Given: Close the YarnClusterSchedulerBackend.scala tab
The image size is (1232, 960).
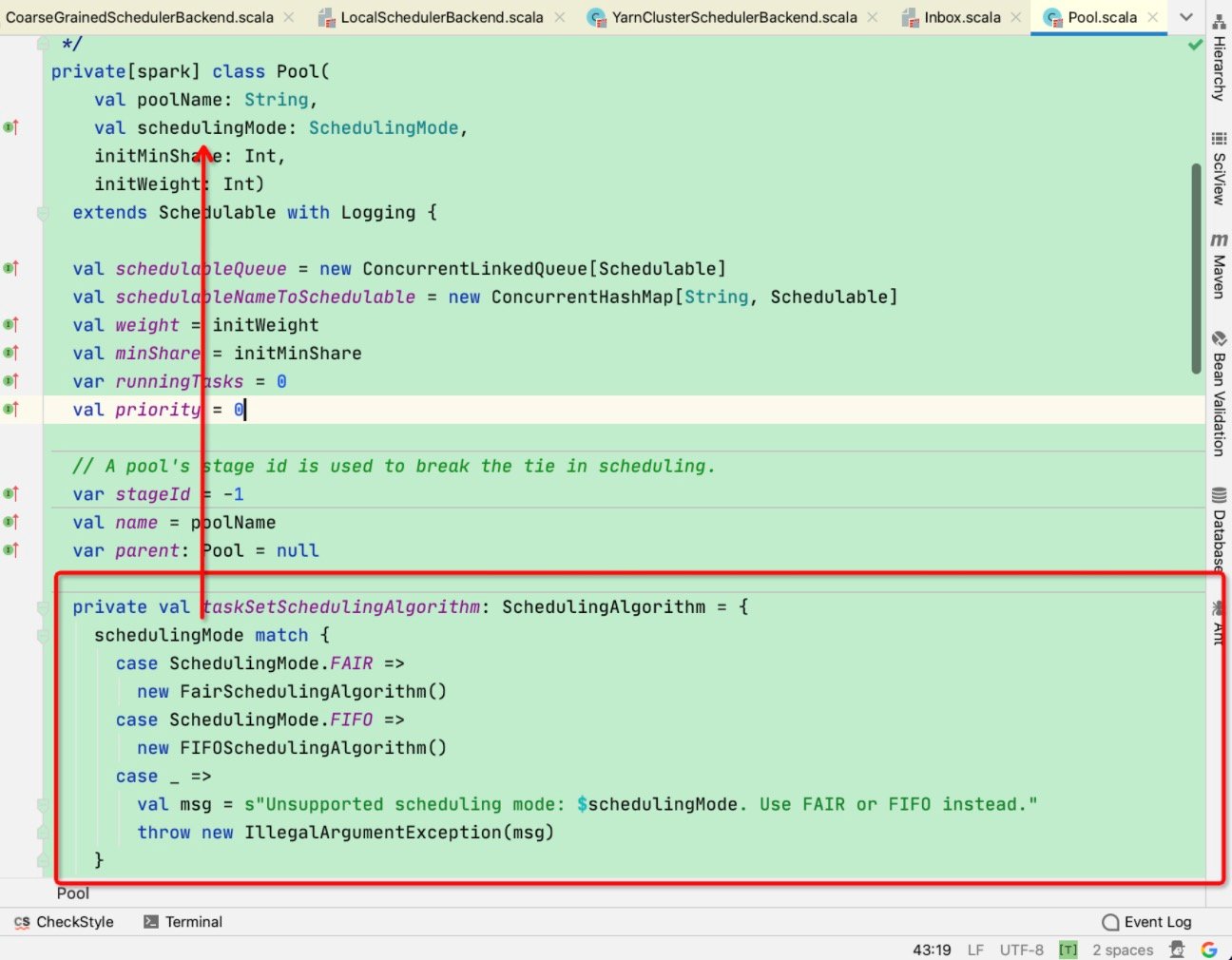Looking at the screenshot, I should (x=873, y=17).
